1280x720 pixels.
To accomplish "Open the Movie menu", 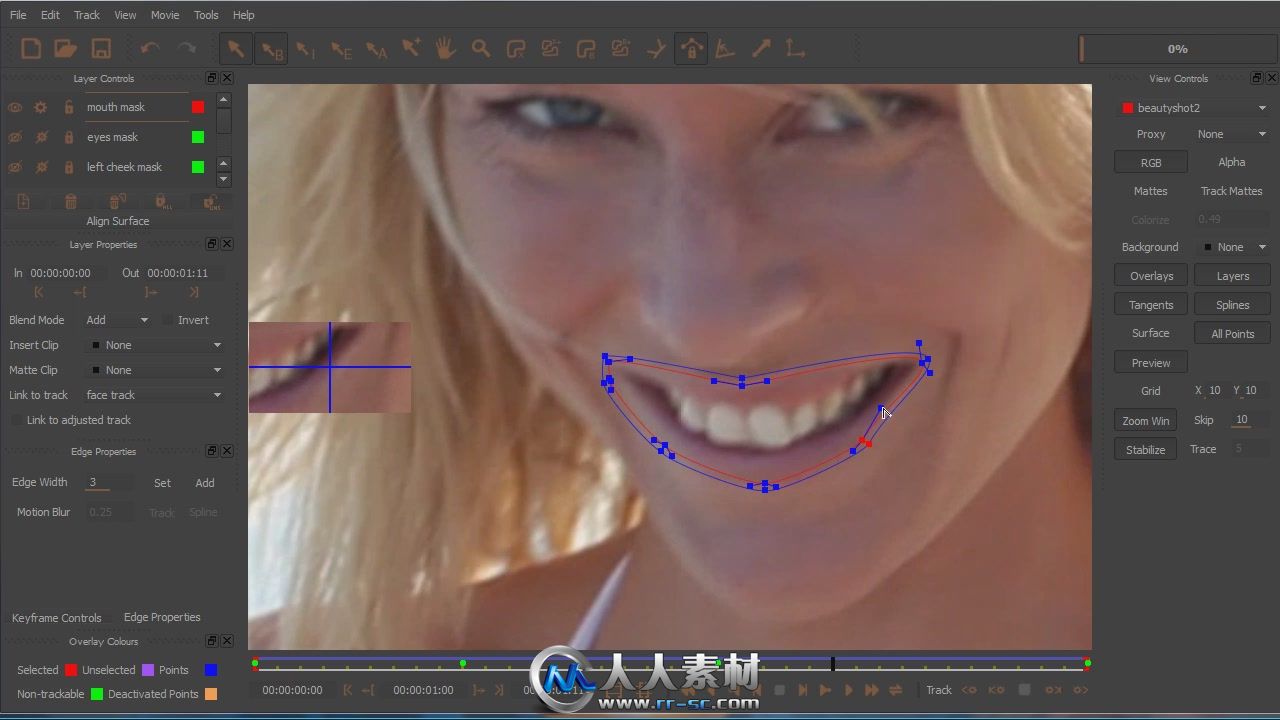I will click(x=165, y=15).
